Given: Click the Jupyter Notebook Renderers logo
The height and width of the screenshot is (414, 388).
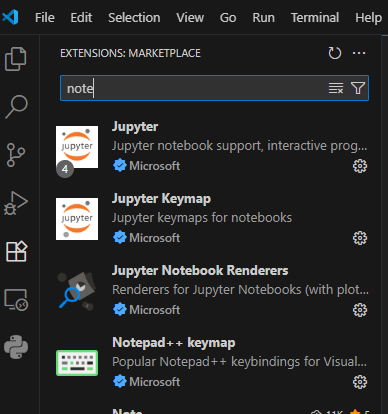Looking at the screenshot, I should pos(77,291).
